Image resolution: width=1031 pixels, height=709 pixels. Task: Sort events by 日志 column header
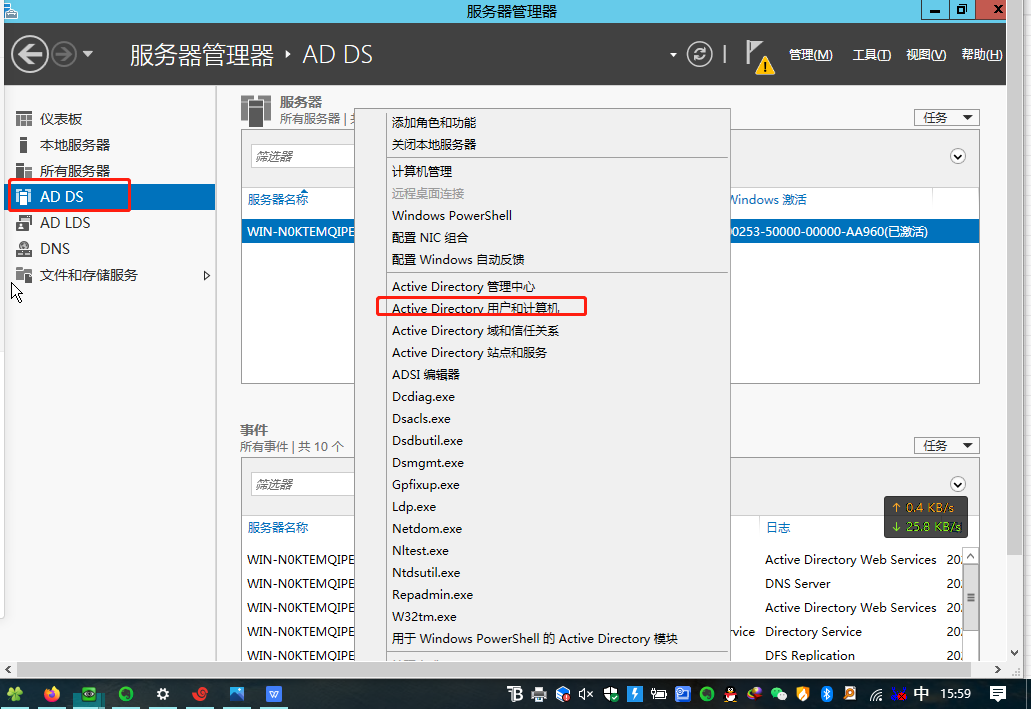(778, 527)
